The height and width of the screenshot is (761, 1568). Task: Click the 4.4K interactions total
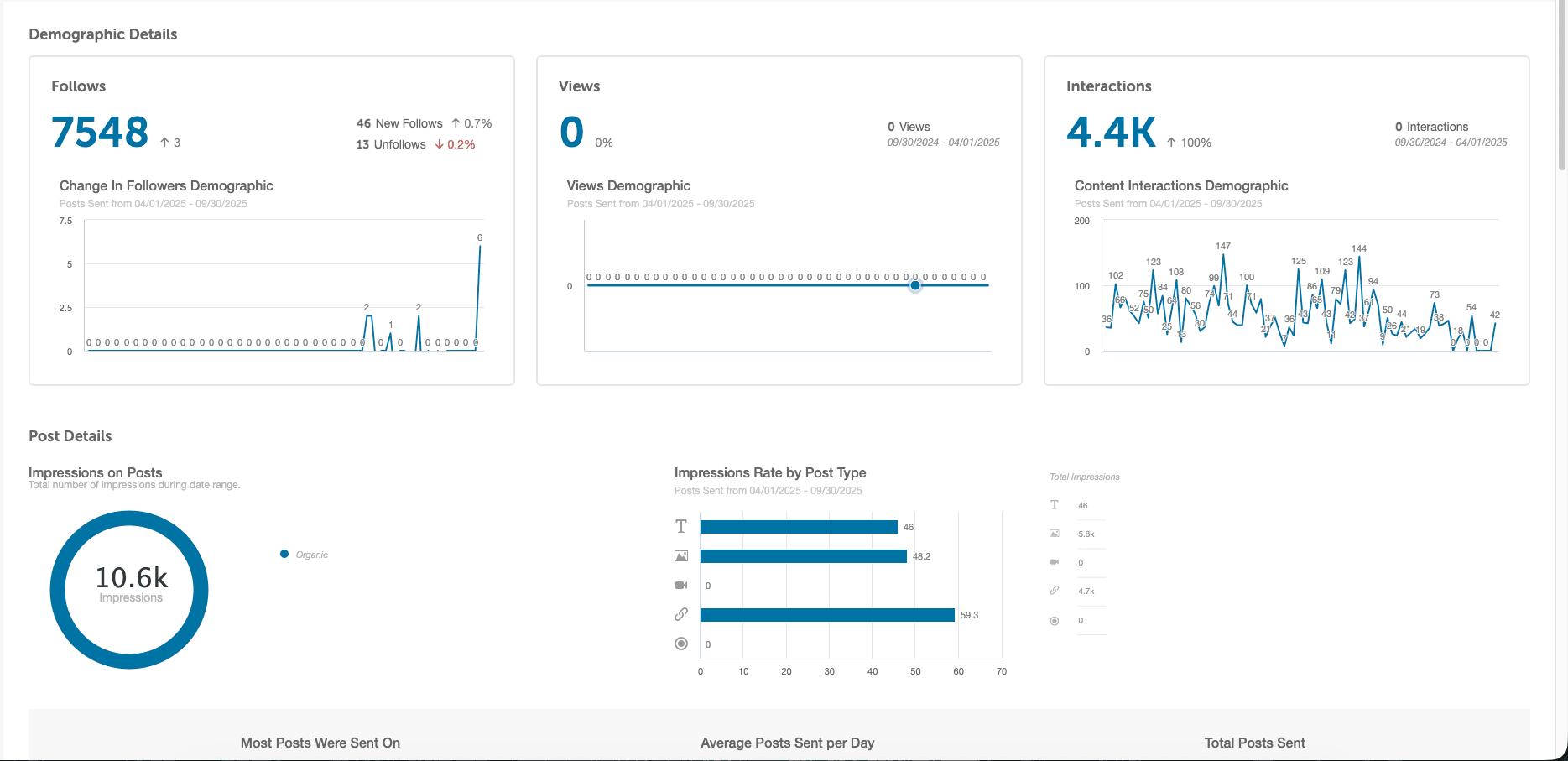point(1111,133)
